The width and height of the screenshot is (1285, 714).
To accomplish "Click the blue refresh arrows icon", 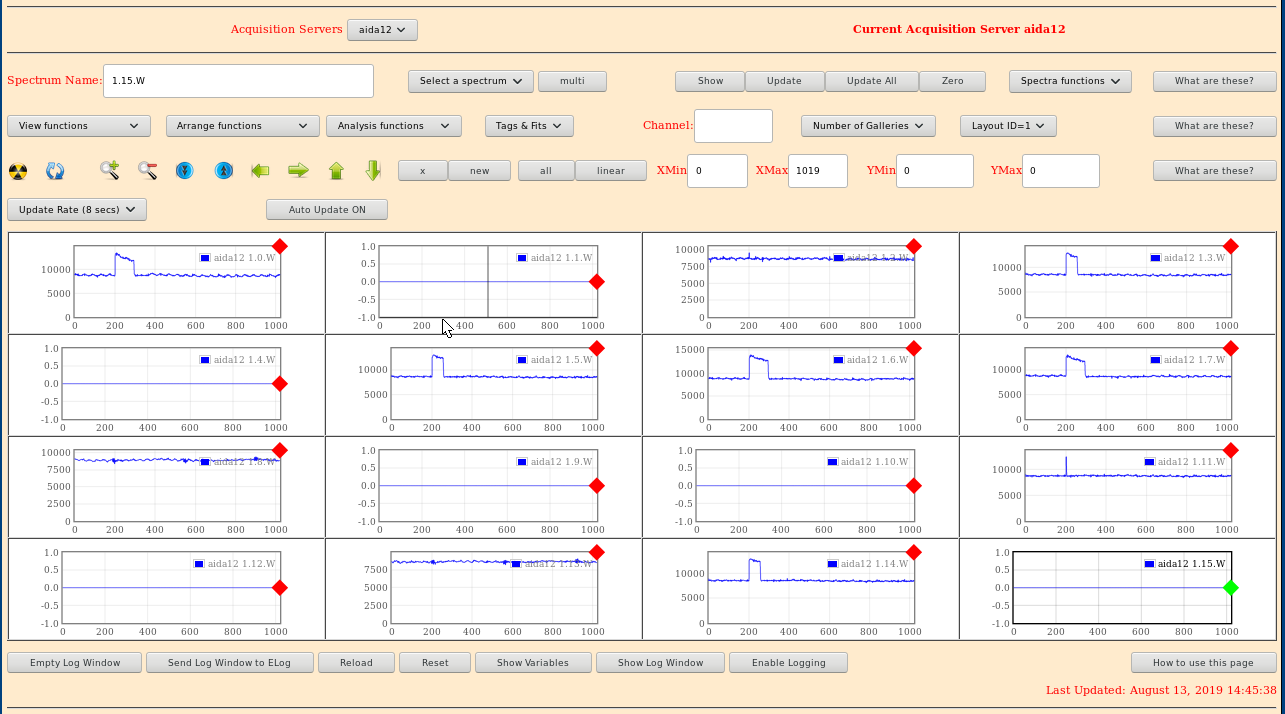I will 55,171.
